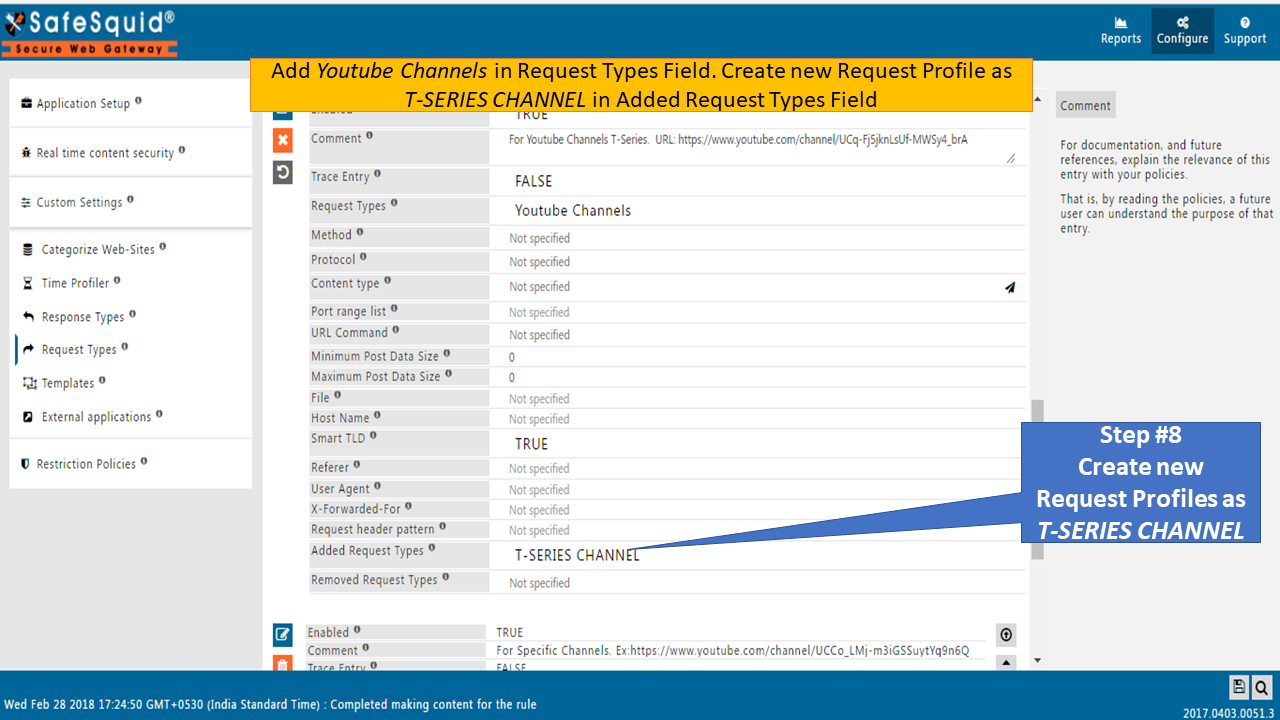Reset the entry with the undo icon

tap(283, 173)
